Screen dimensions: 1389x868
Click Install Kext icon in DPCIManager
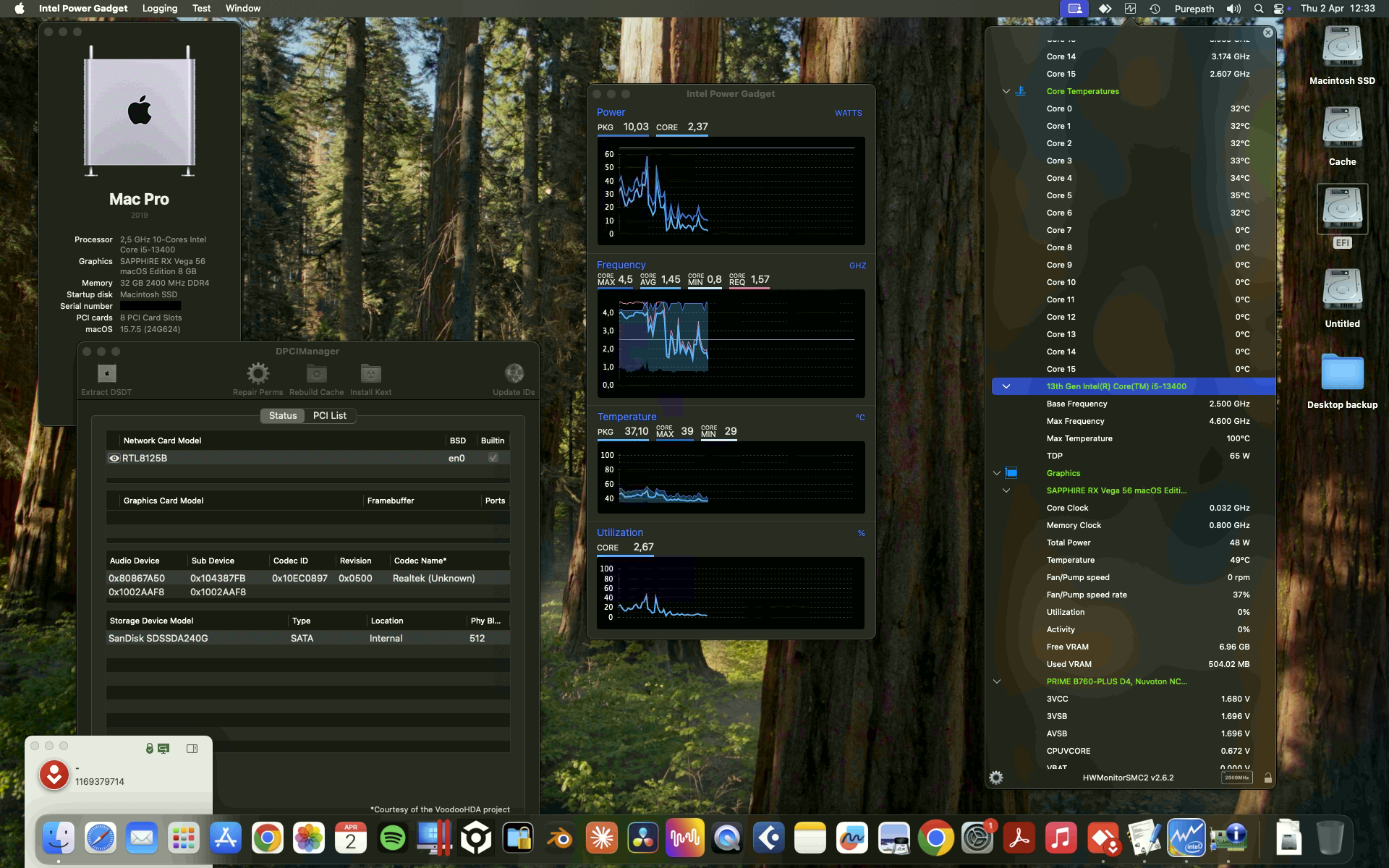[370, 373]
